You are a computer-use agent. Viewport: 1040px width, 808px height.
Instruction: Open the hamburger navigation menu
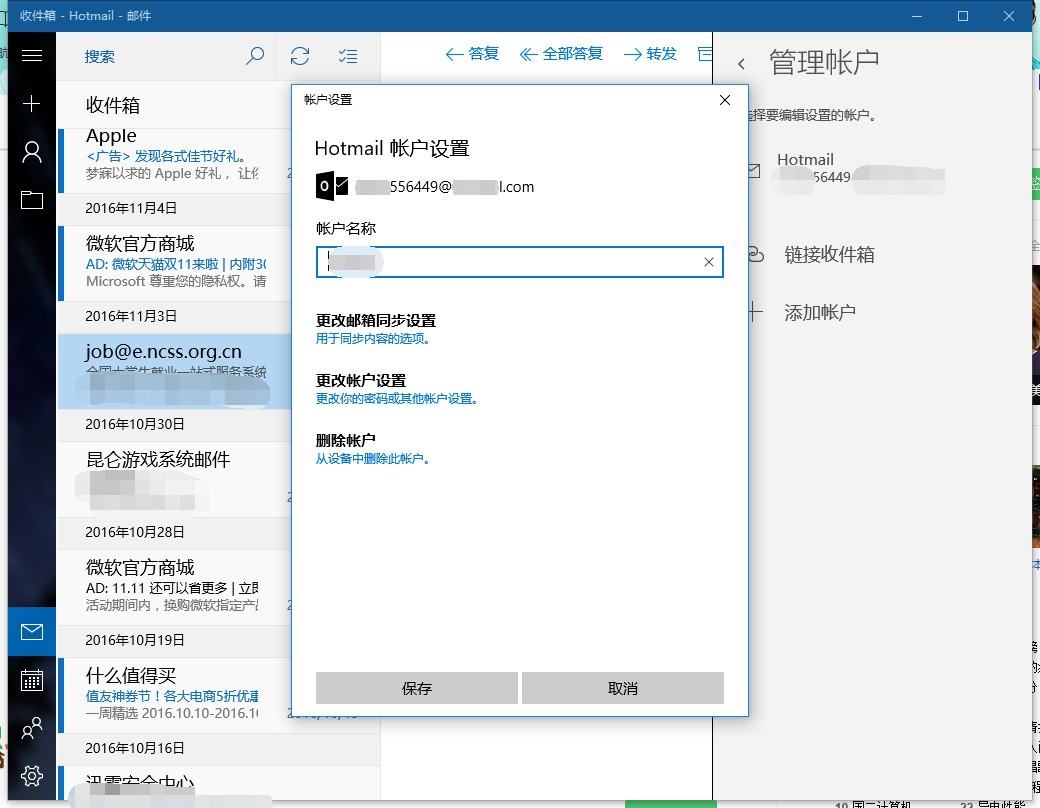click(32, 56)
